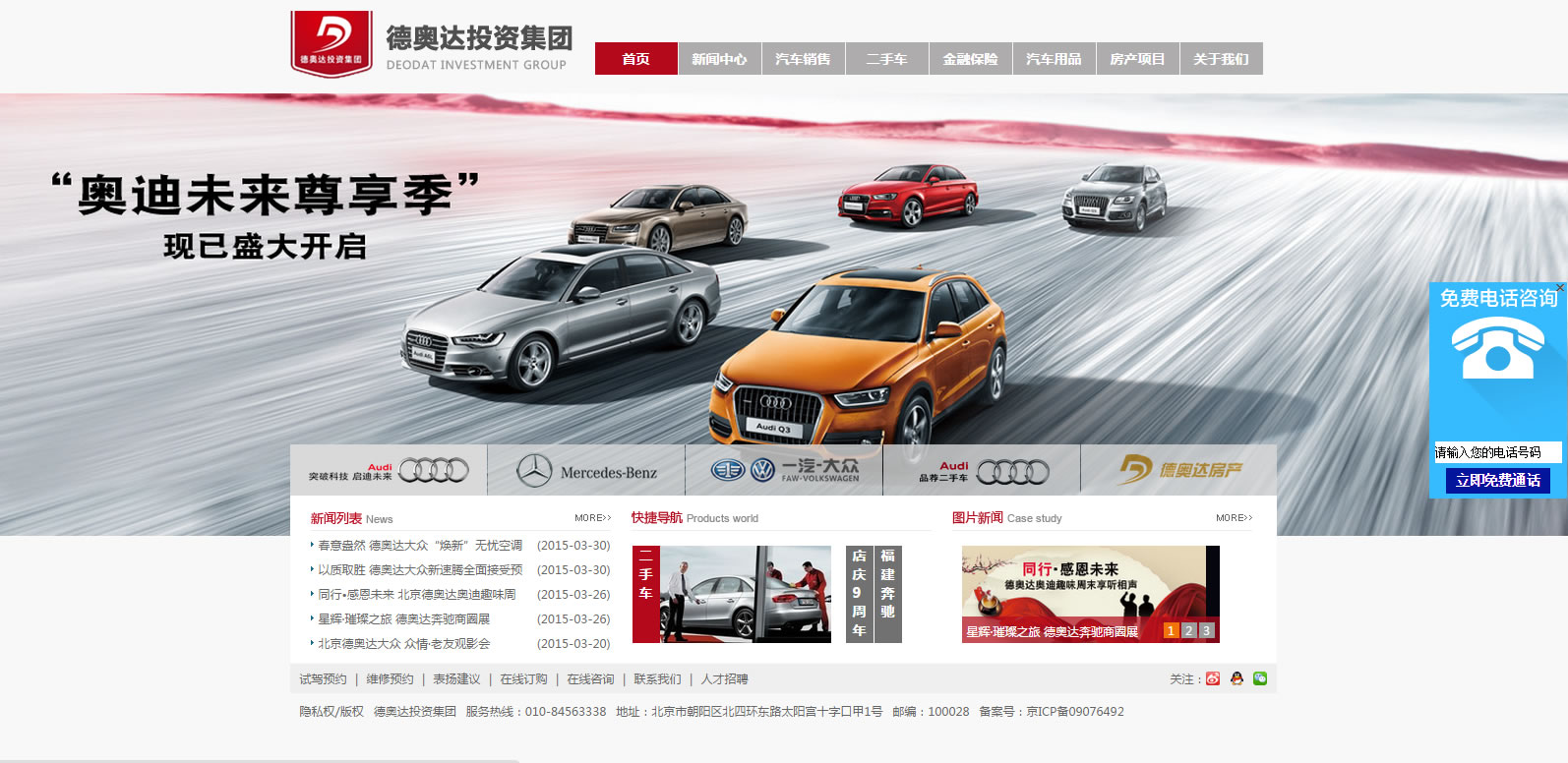The height and width of the screenshot is (763, 1568).
Task: Open news 同行•感恩未来 北京德奥达奥迪趣味周
Action: (417, 594)
